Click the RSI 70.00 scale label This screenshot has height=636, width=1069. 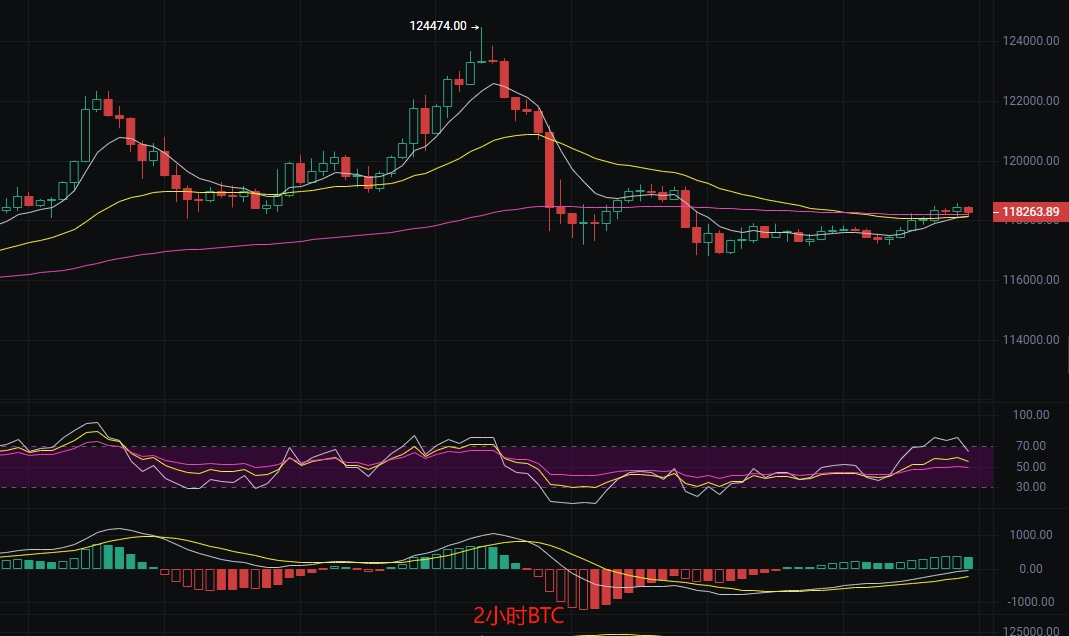point(1031,446)
